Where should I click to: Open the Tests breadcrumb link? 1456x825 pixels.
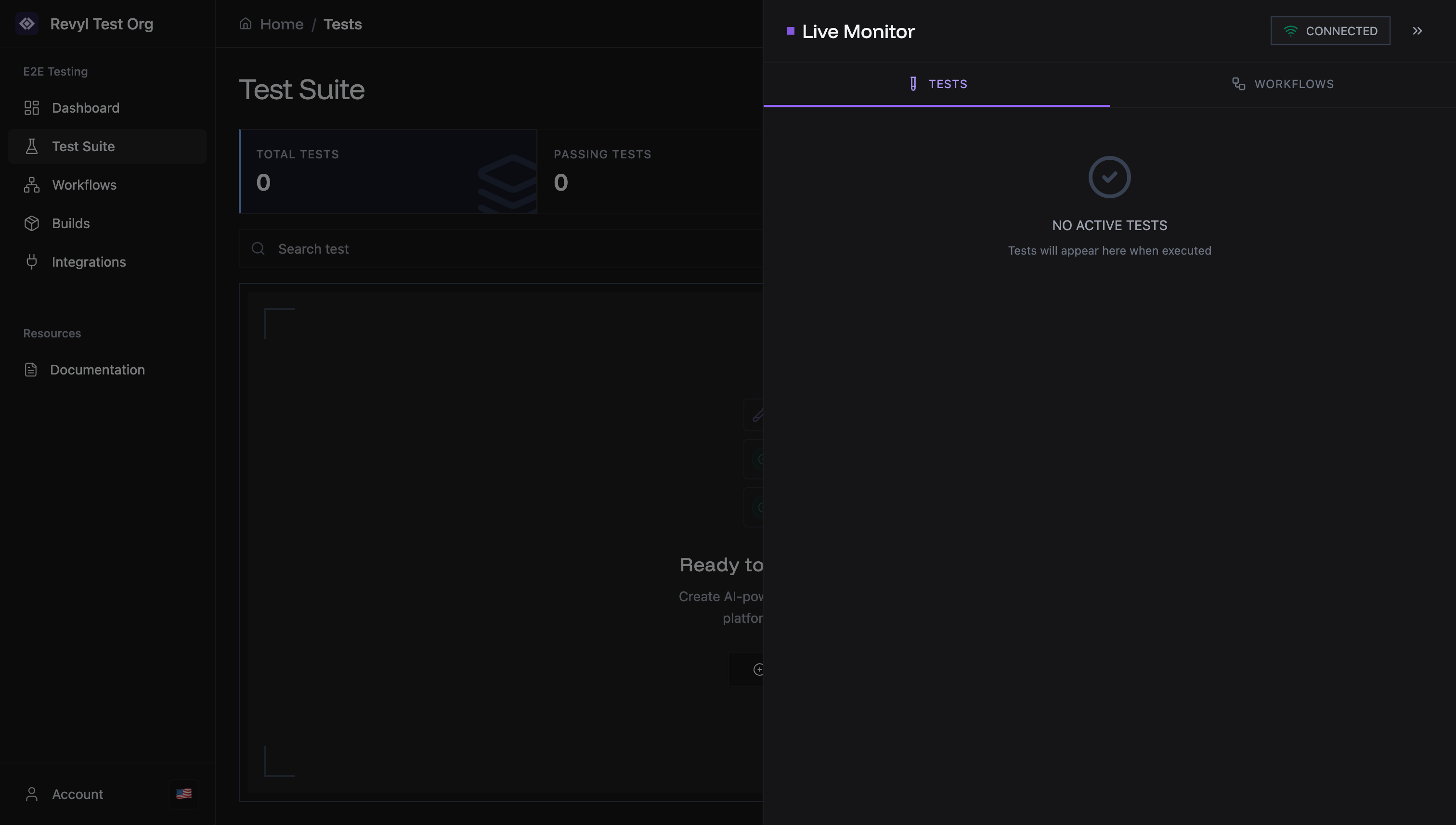(342, 24)
